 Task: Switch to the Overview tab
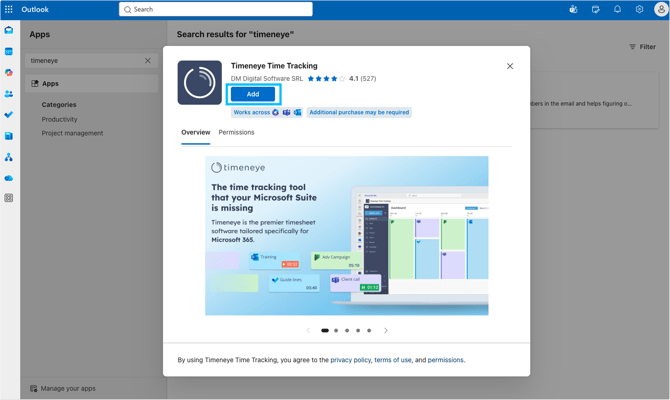coord(196,132)
